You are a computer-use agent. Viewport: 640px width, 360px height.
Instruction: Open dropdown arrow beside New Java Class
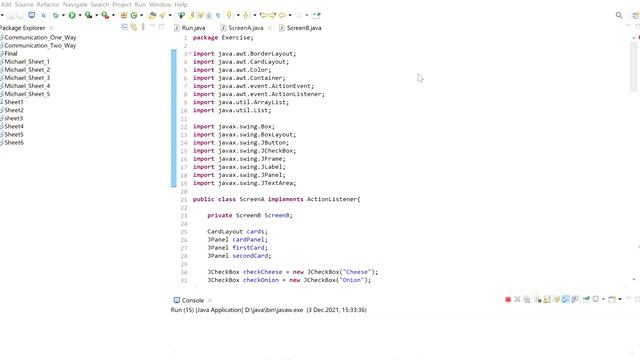click(142, 15)
